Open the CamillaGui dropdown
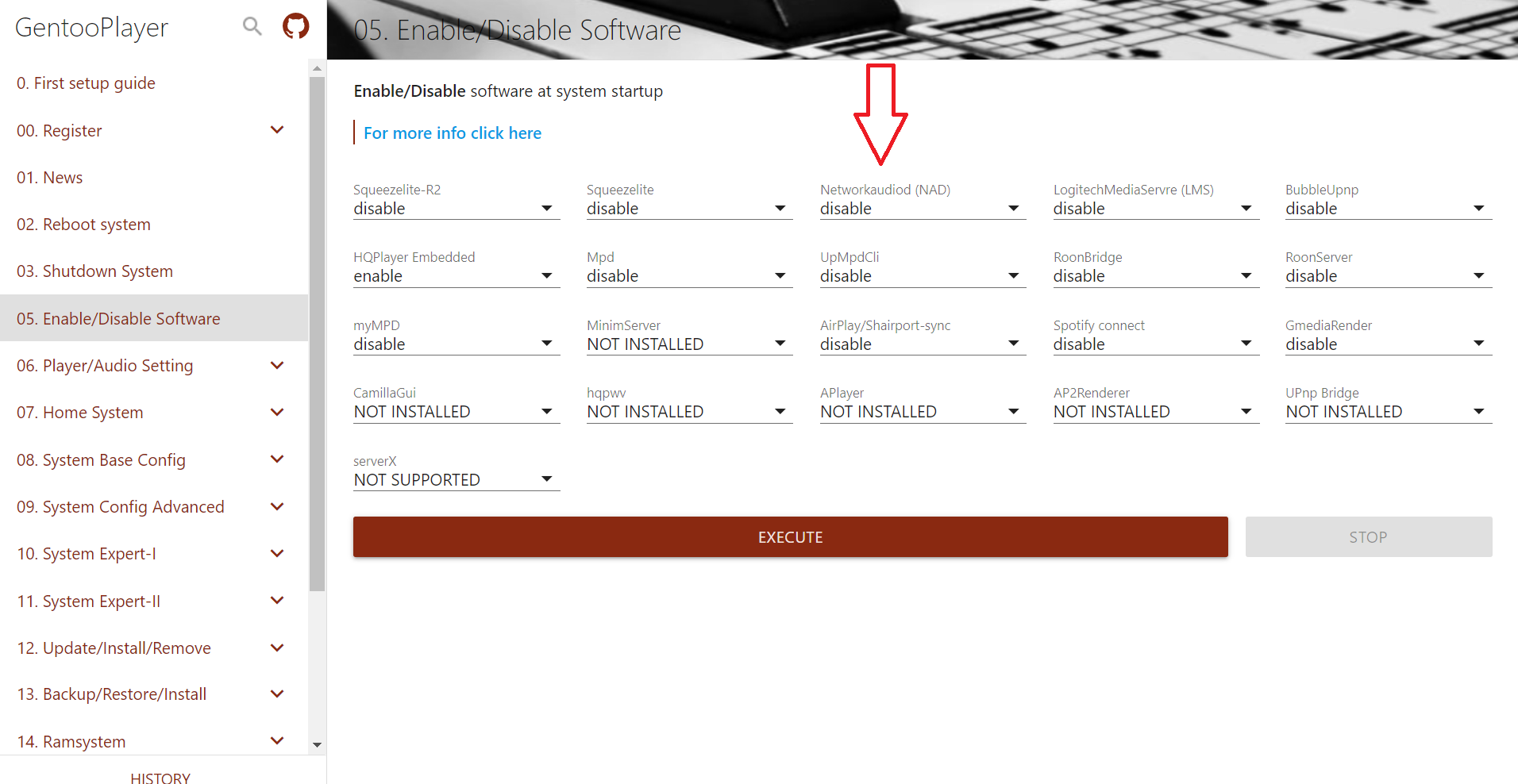This screenshot has width=1518, height=784. [x=457, y=412]
